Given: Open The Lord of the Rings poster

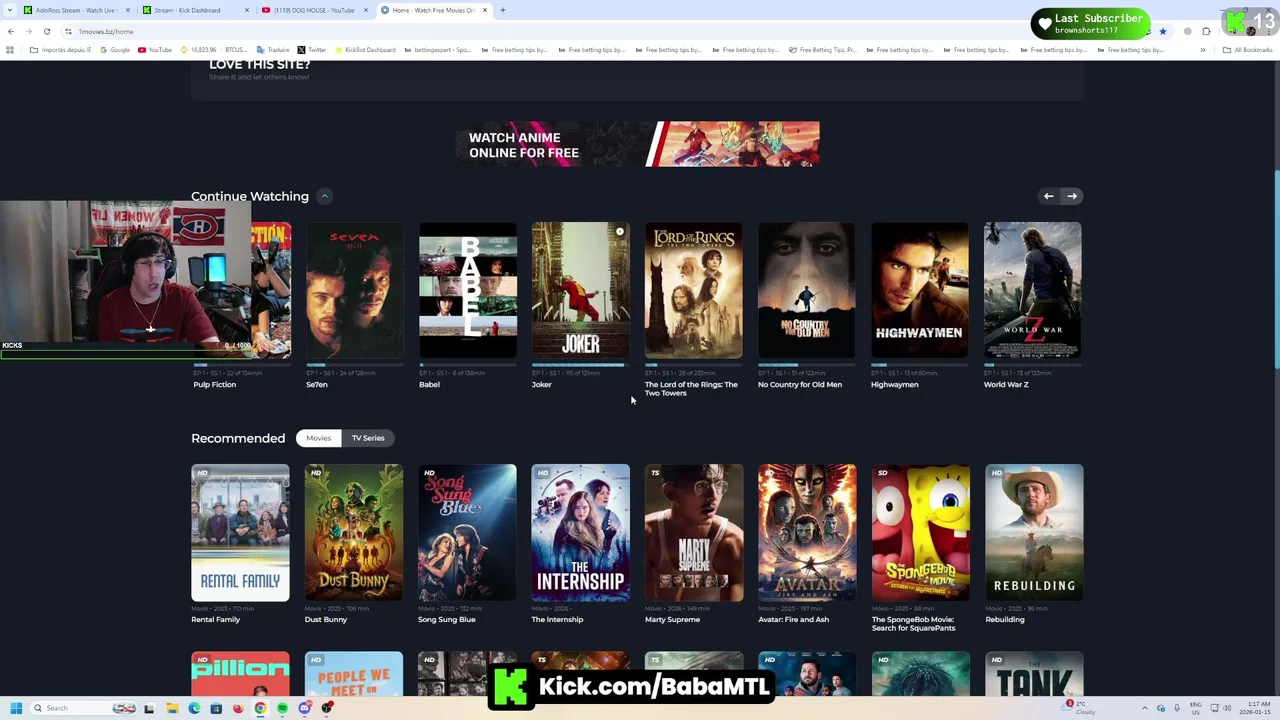Looking at the screenshot, I should pyautogui.click(x=693, y=290).
